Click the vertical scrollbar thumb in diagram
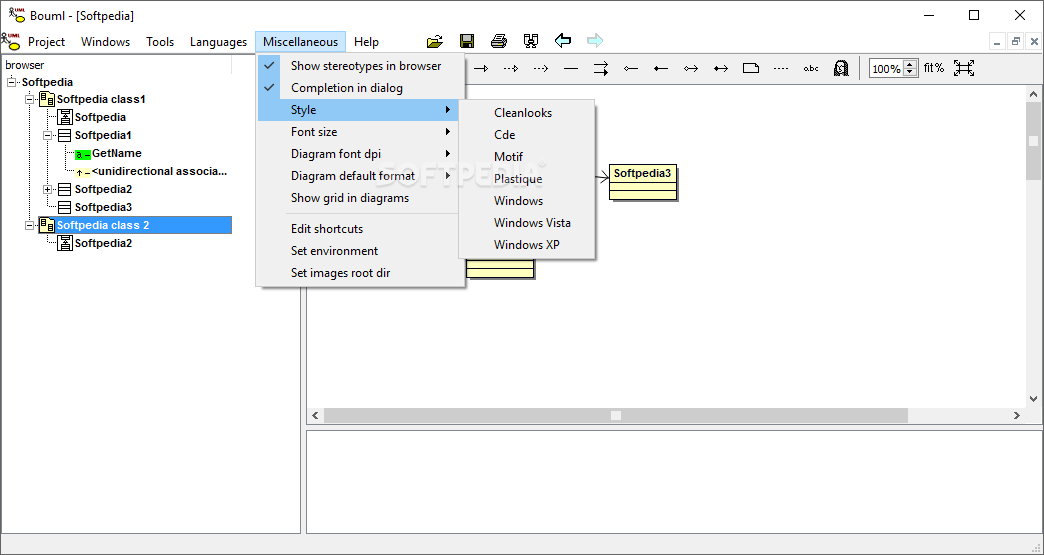1044x555 pixels. click(1033, 140)
